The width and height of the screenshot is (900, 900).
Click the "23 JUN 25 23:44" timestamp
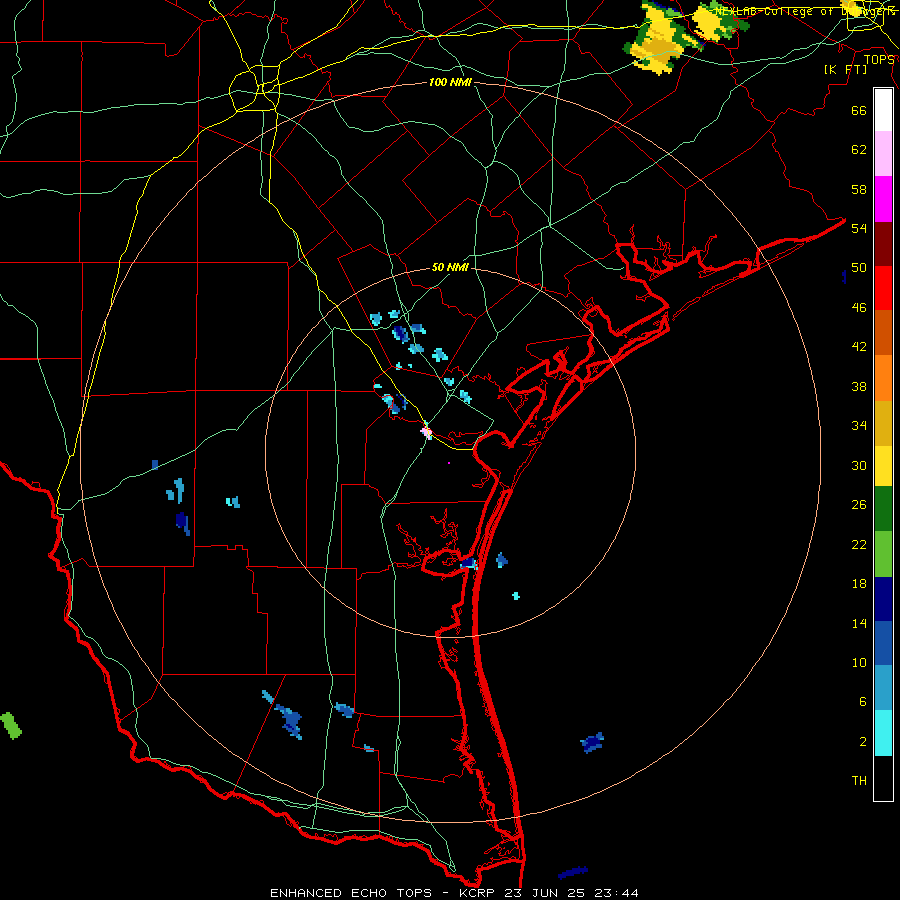[x=571, y=893]
